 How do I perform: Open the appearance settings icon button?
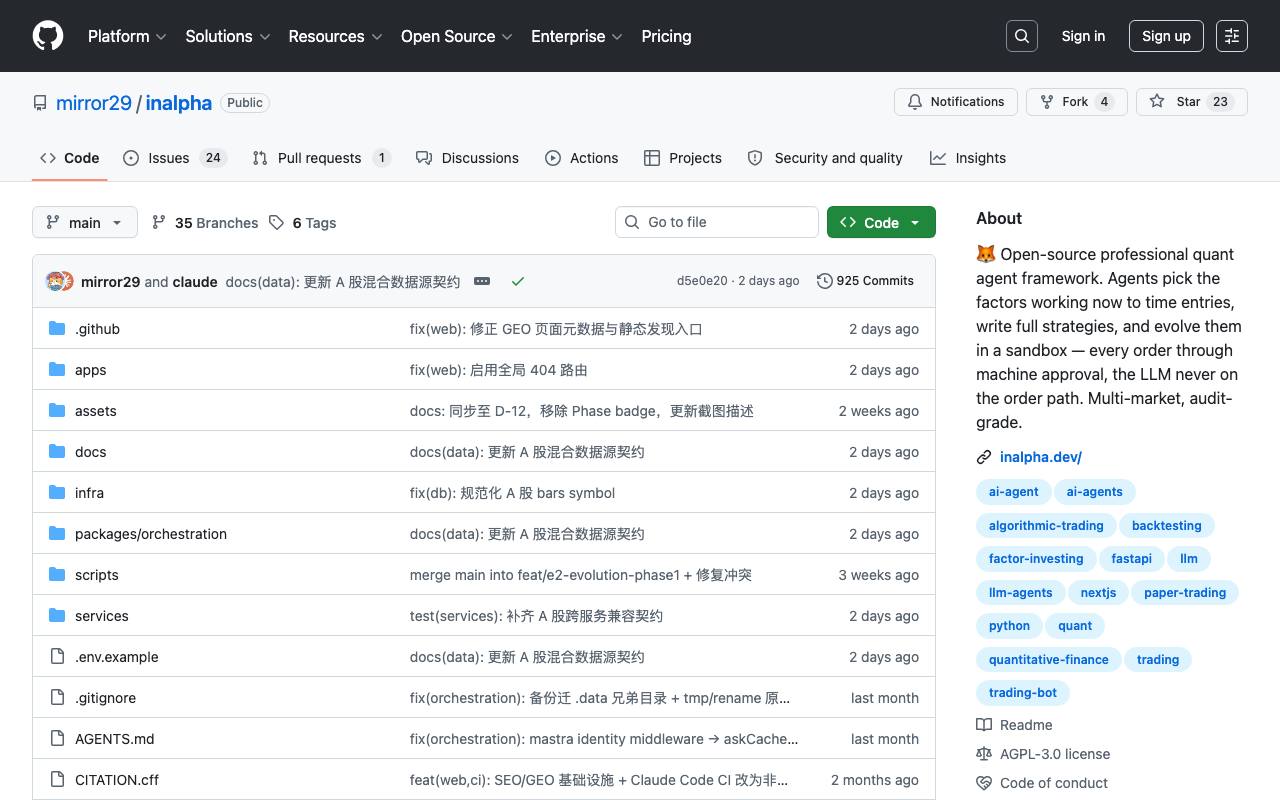click(x=1232, y=36)
